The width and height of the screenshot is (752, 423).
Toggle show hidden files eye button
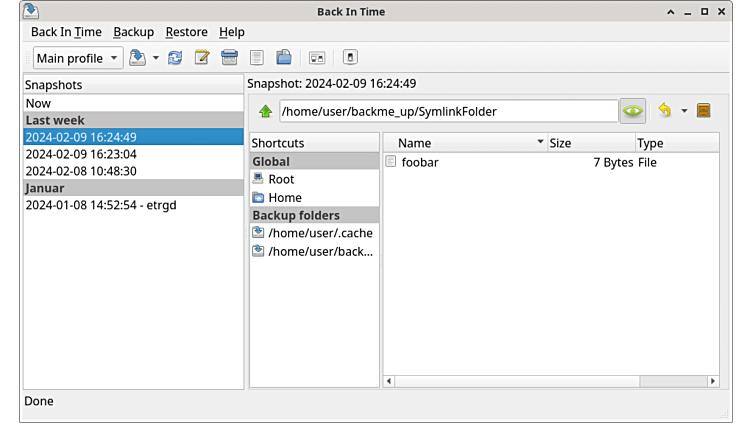coord(632,111)
